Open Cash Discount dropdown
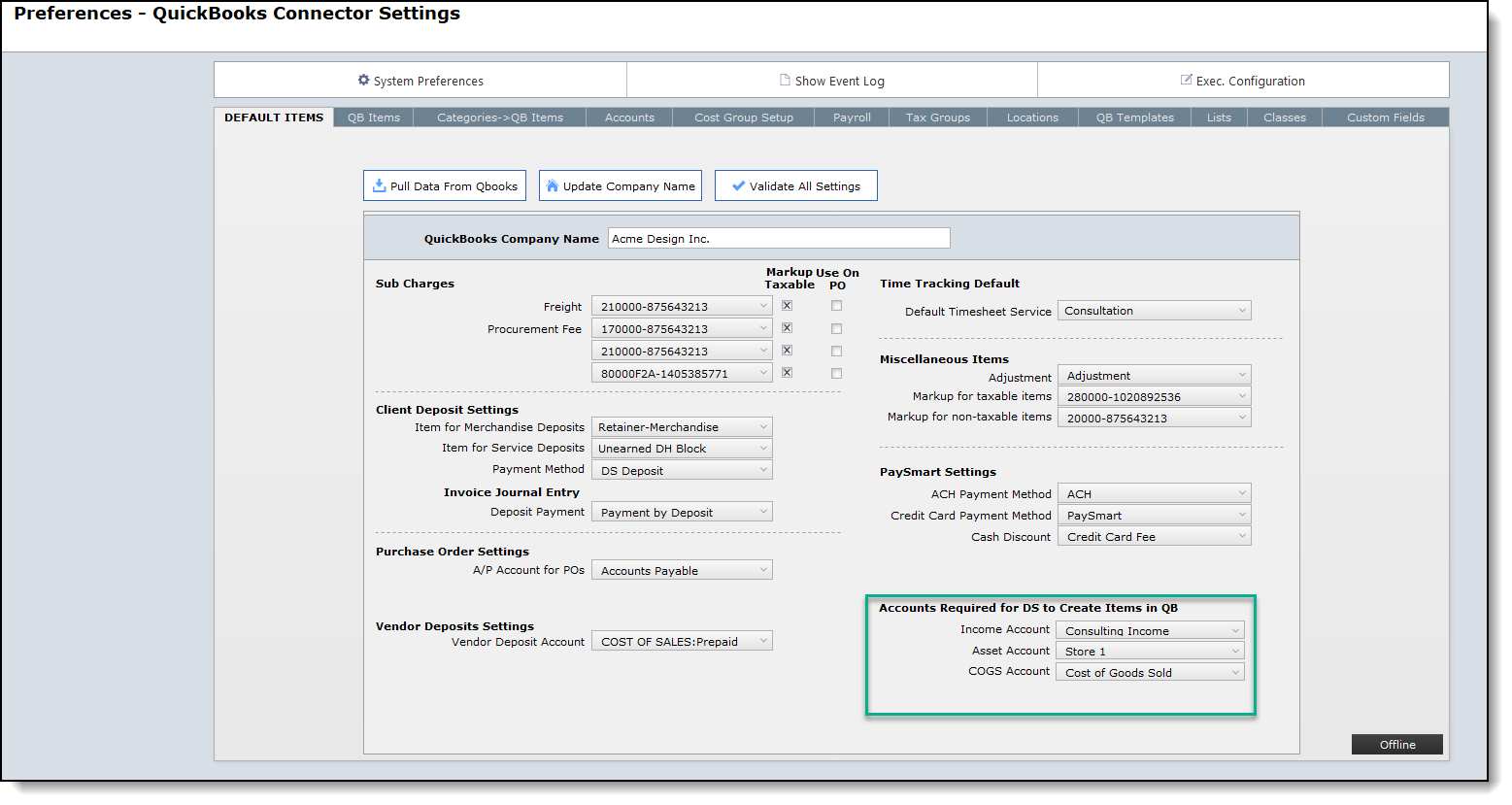1512x805 pixels. point(1154,536)
